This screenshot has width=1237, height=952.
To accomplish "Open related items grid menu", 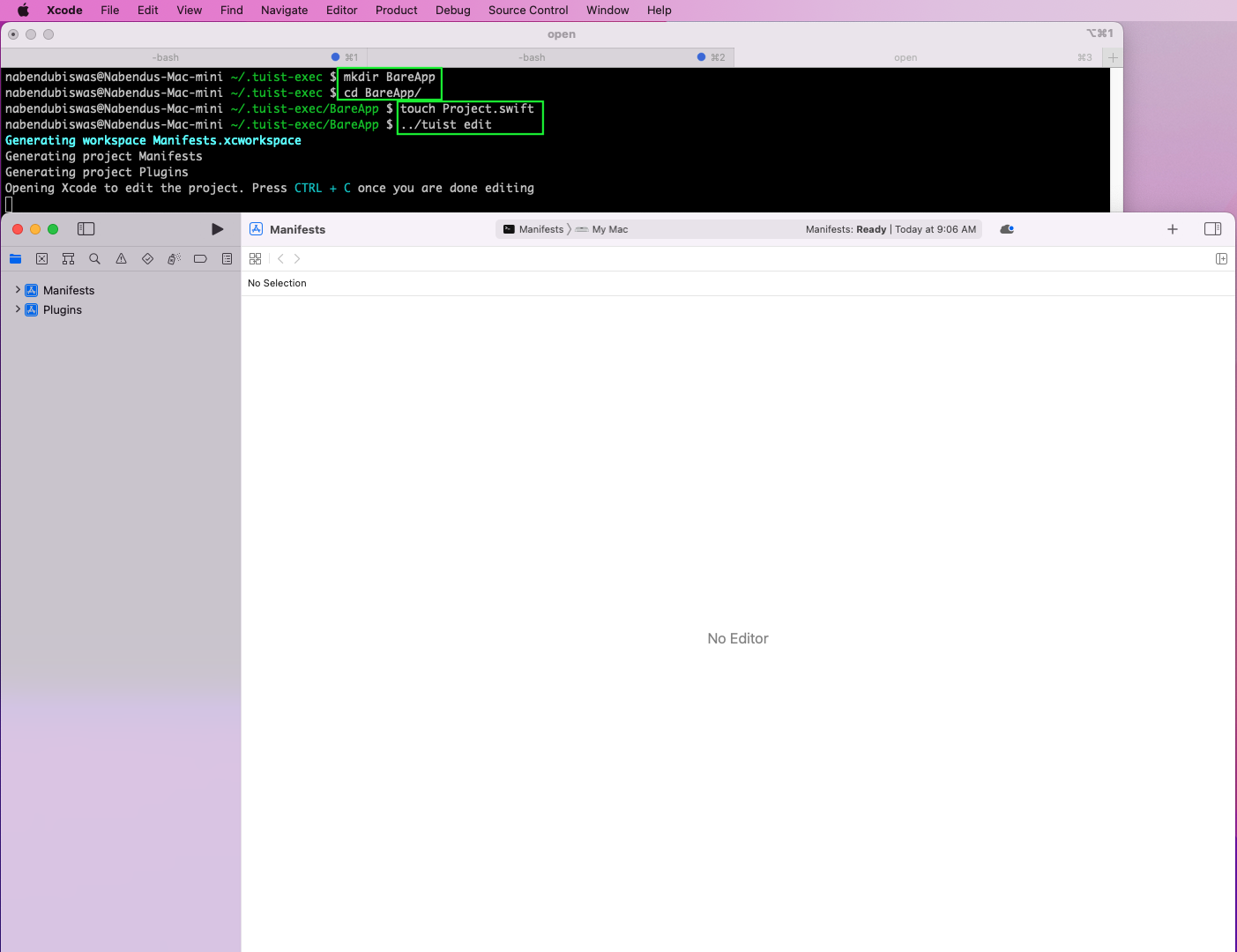I will coord(255,259).
